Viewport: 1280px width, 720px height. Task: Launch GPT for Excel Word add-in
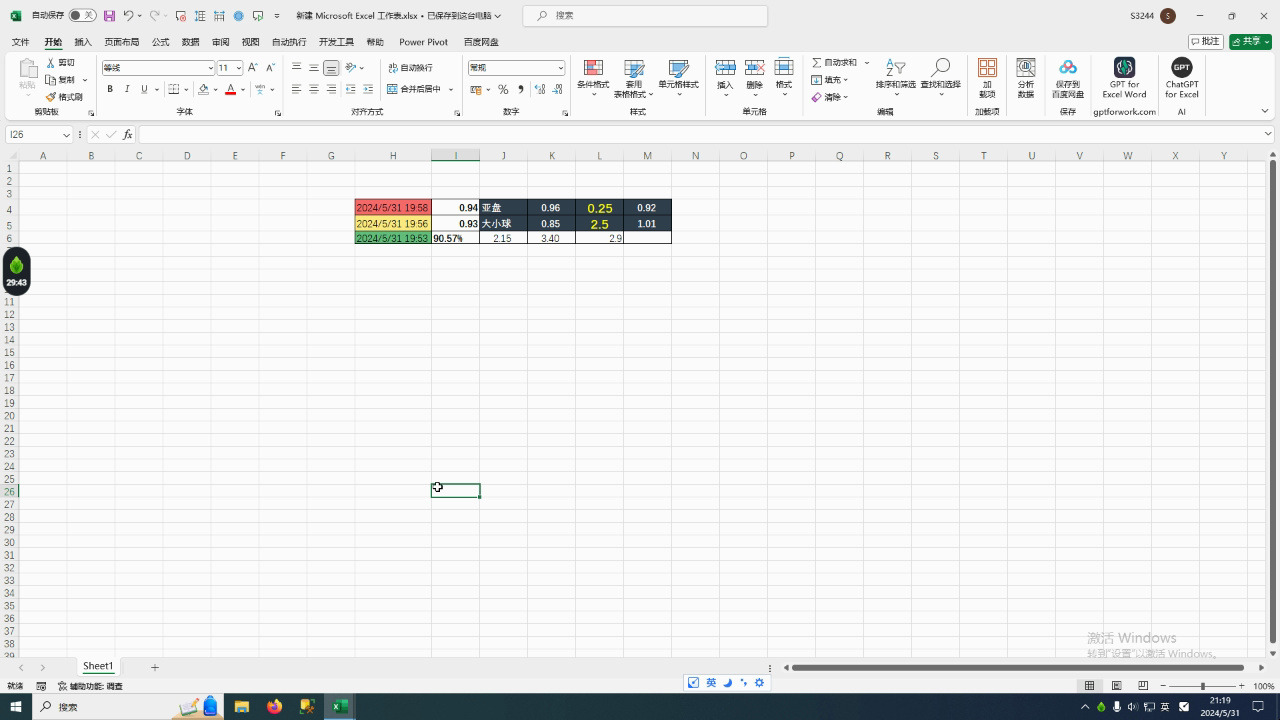1124,77
